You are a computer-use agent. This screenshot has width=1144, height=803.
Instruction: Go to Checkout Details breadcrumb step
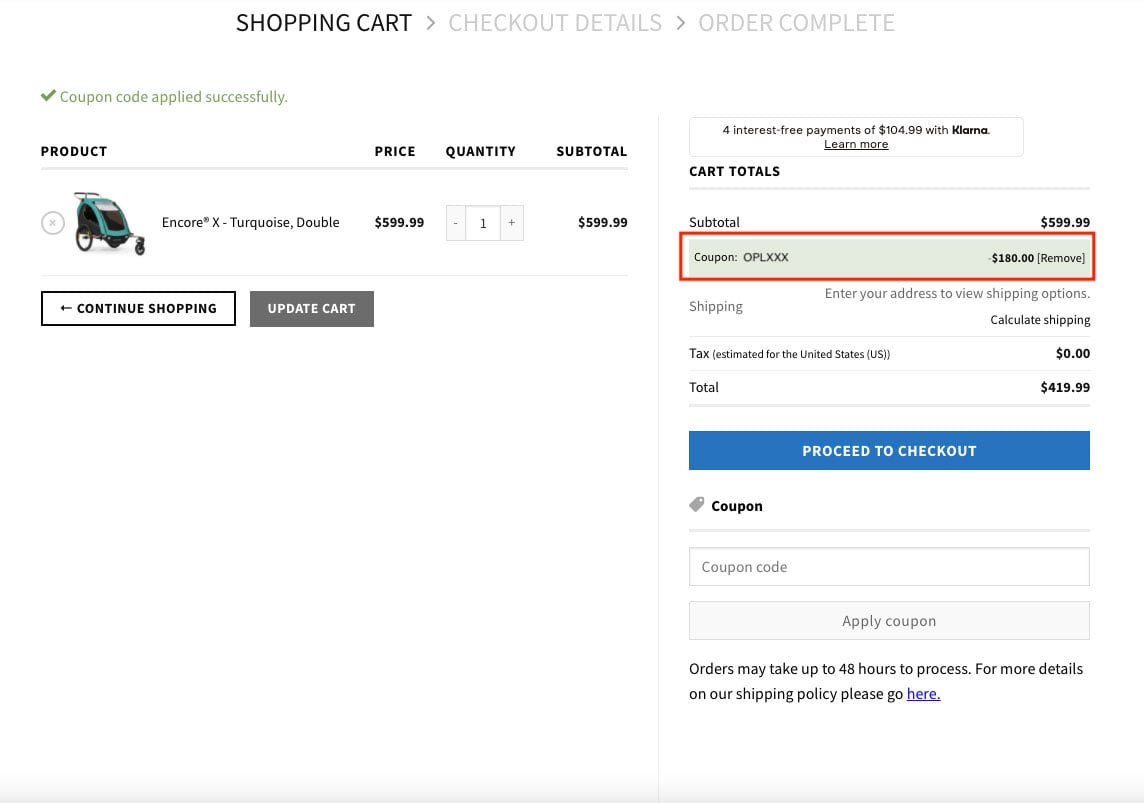coord(554,23)
